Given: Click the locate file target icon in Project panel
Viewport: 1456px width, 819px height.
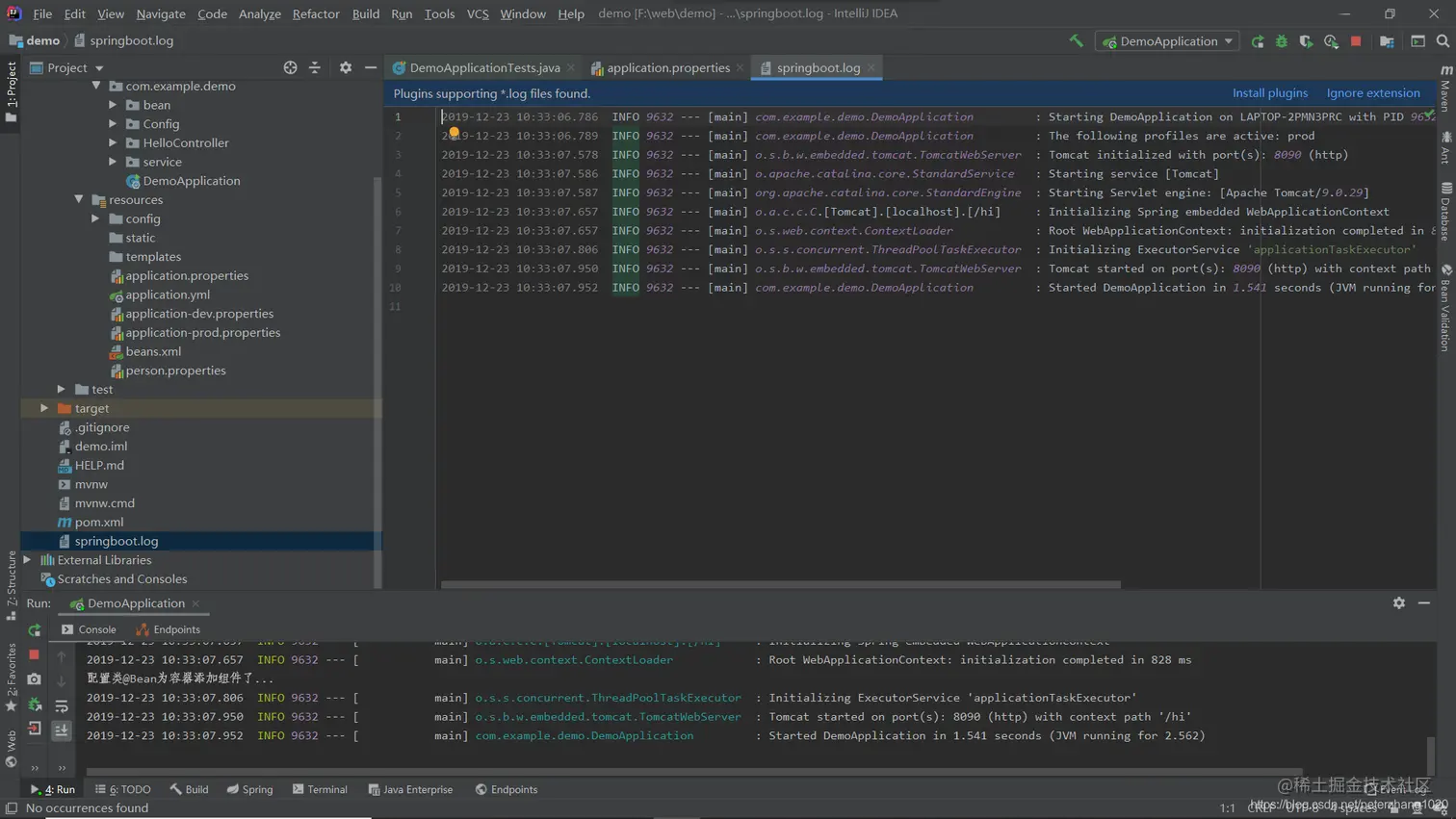Looking at the screenshot, I should [290, 67].
